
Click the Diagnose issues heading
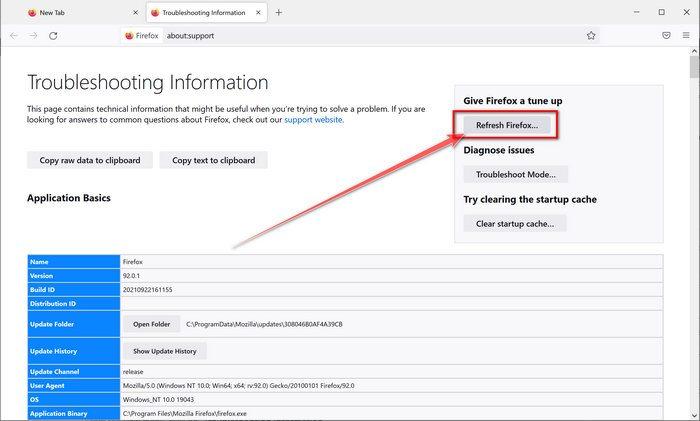(499, 150)
